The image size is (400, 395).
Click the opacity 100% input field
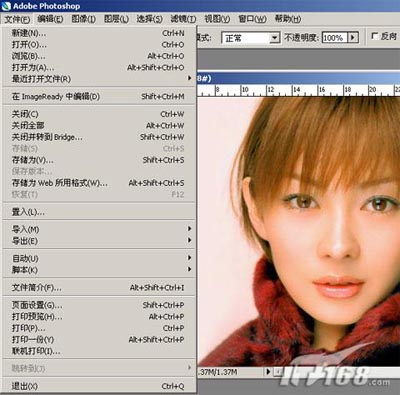click(x=335, y=37)
